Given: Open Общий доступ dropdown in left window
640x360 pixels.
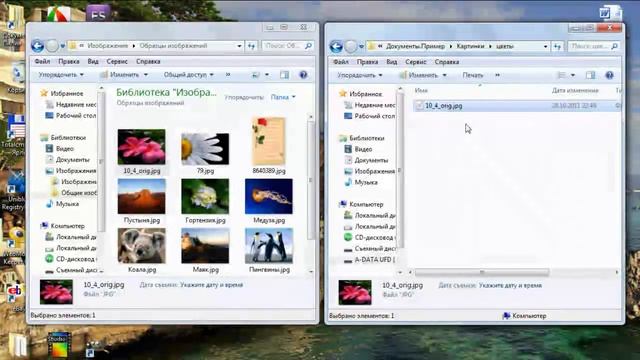Looking at the screenshot, I should pyautogui.click(x=189, y=75).
